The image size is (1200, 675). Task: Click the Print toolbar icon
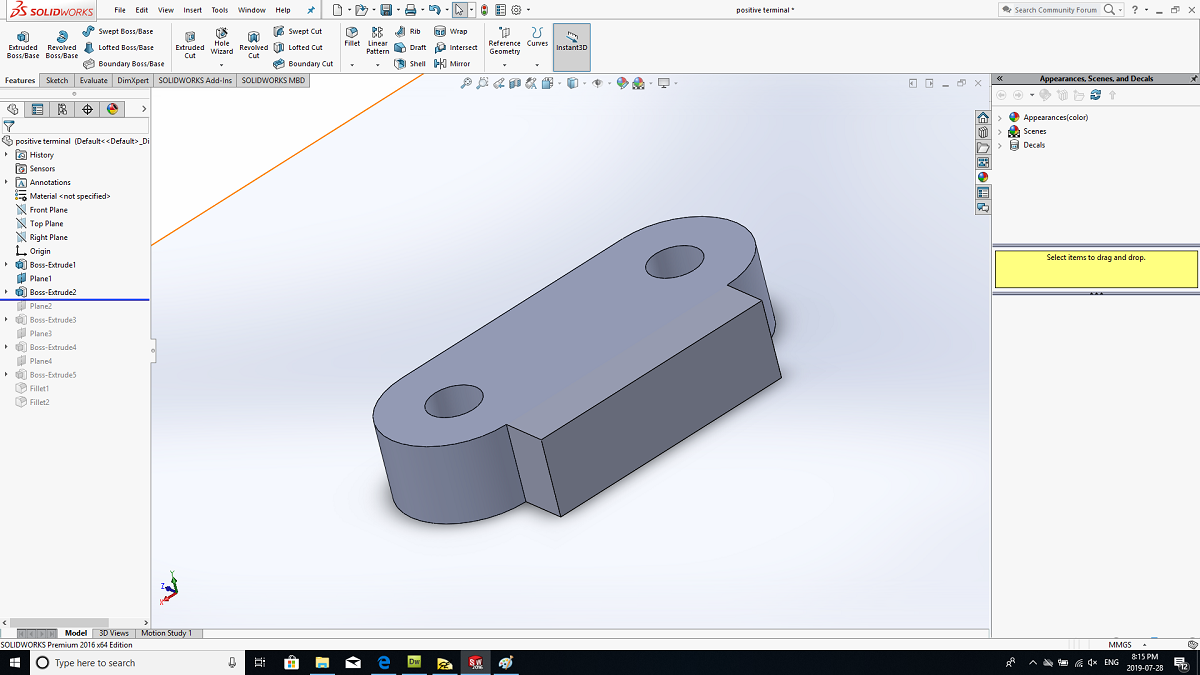click(410, 10)
